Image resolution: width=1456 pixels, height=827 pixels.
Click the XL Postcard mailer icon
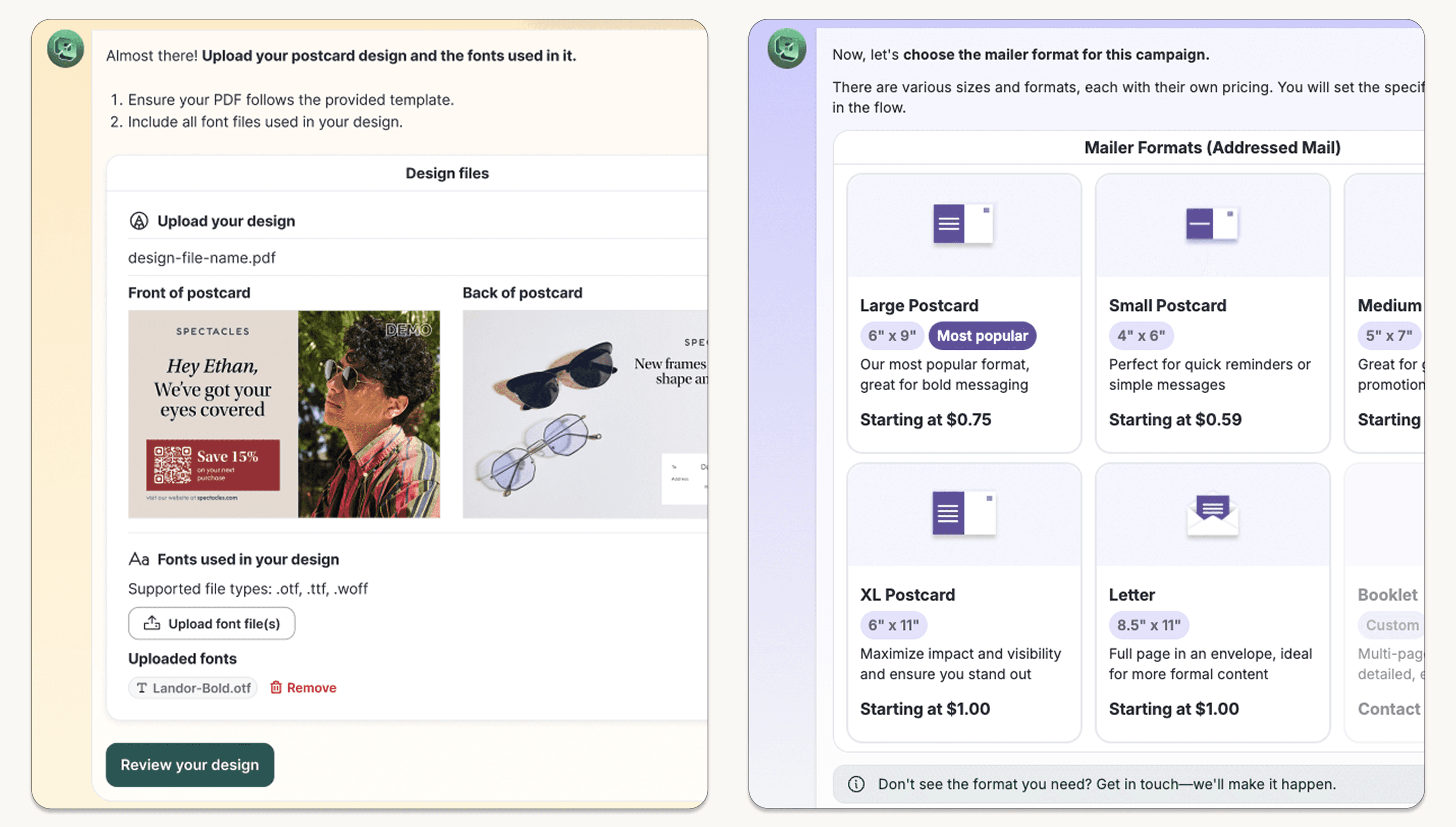pos(963,513)
